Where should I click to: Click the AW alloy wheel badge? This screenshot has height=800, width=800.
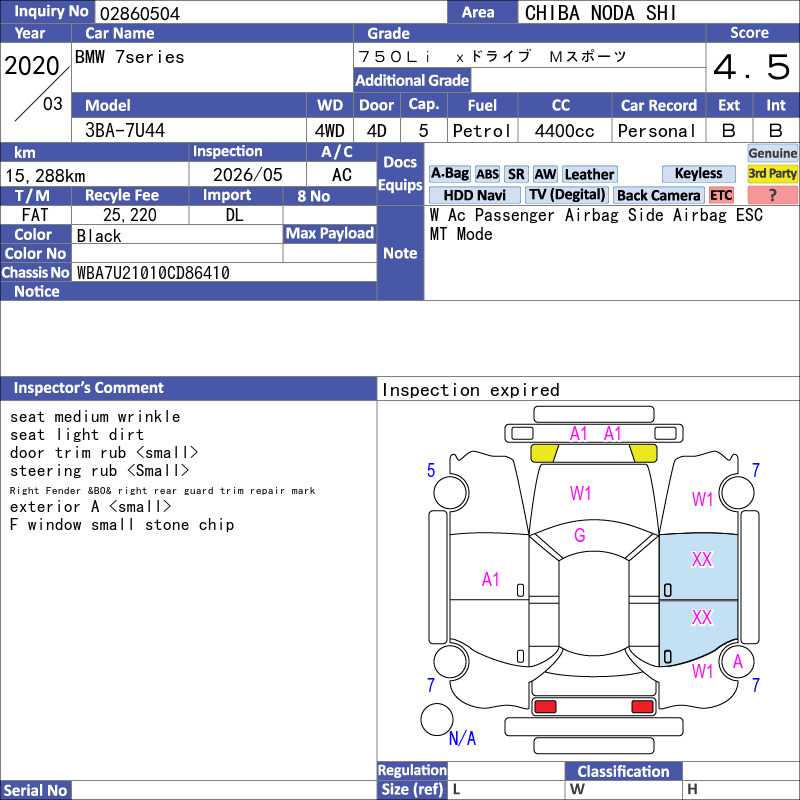click(545, 174)
